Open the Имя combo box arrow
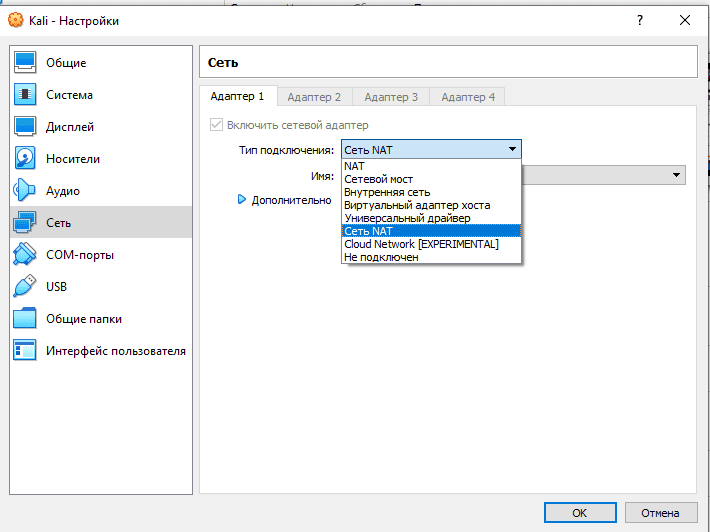The width and height of the screenshot is (710, 532). click(x=676, y=175)
